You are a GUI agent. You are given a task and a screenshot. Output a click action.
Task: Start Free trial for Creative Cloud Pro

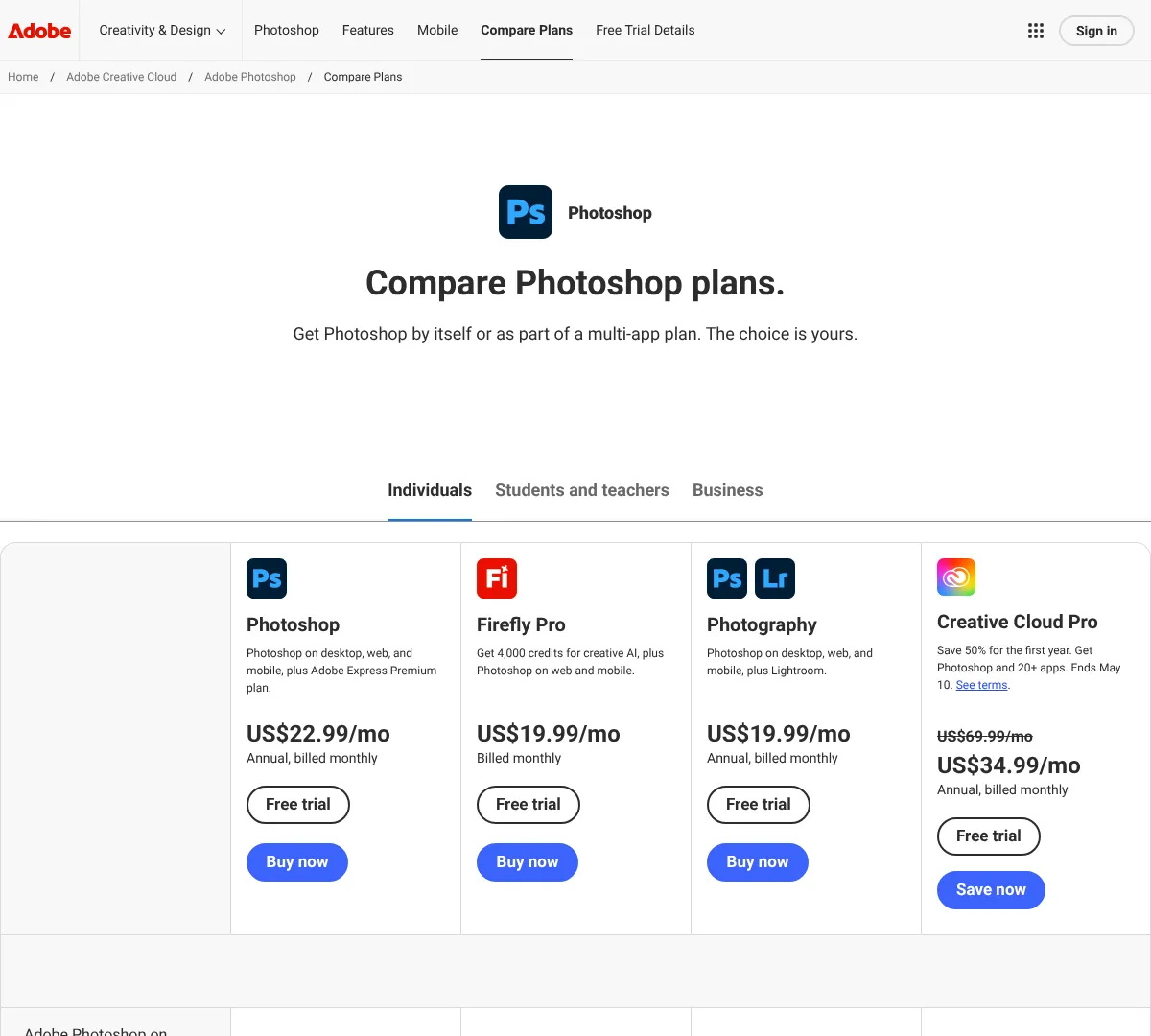[x=989, y=836]
